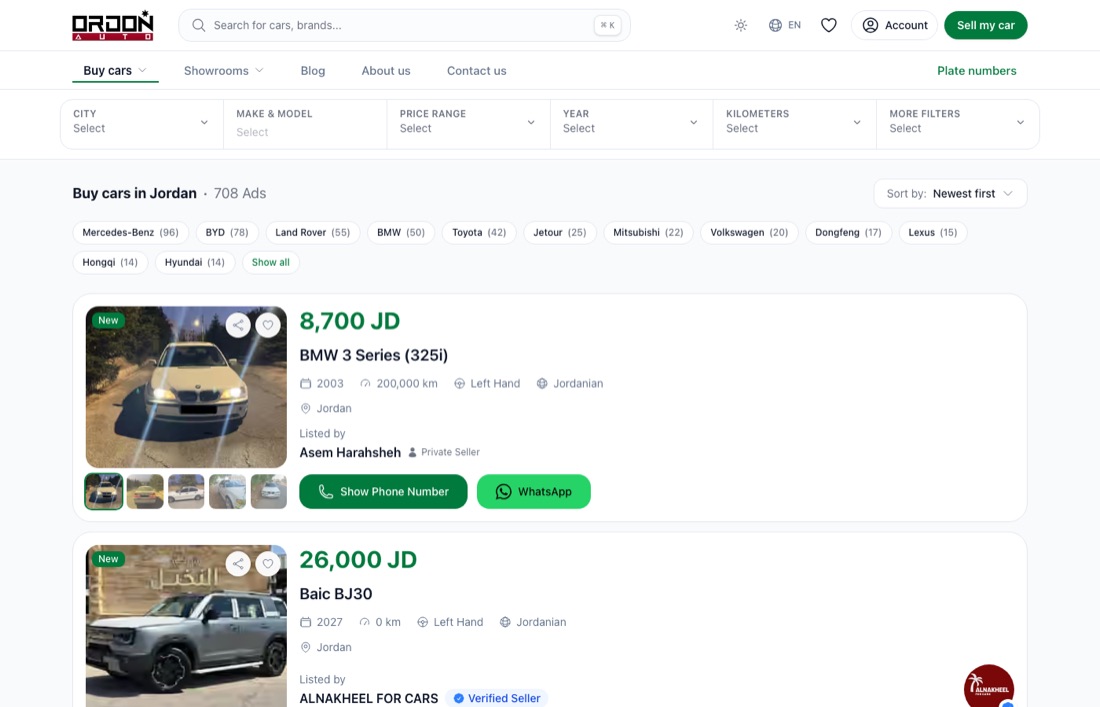
Task: Click Show Phone Number for BMW listing
Action: [x=383, y=492]
